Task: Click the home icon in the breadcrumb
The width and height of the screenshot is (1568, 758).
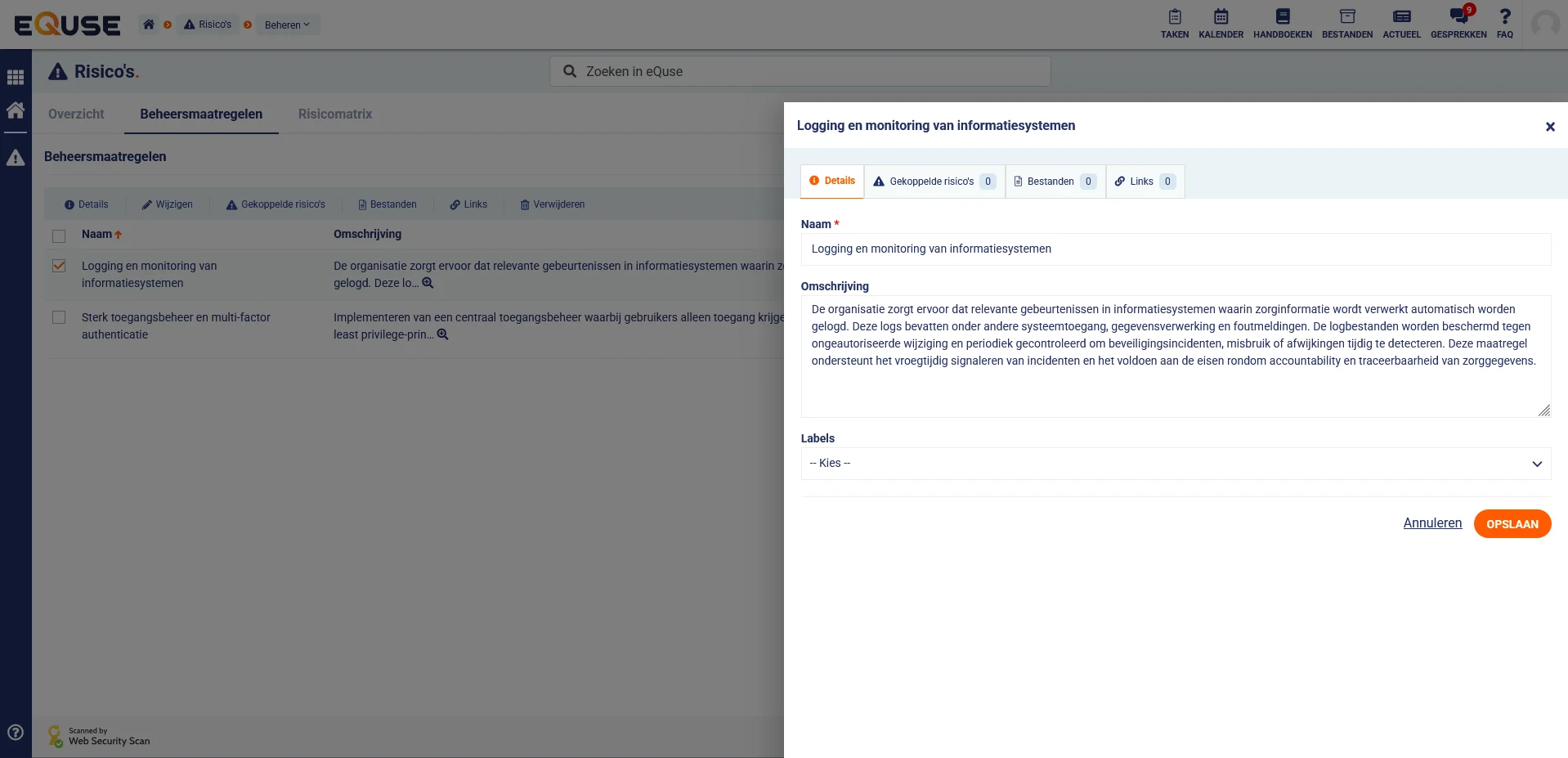Action: click(x=149, y=25)
